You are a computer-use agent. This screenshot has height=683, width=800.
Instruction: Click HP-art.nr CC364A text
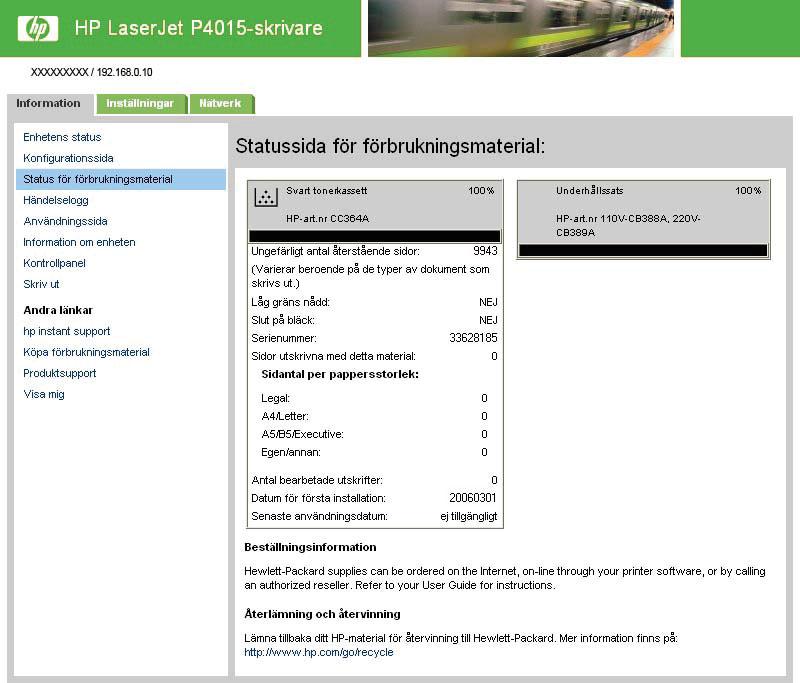point(327,219)
